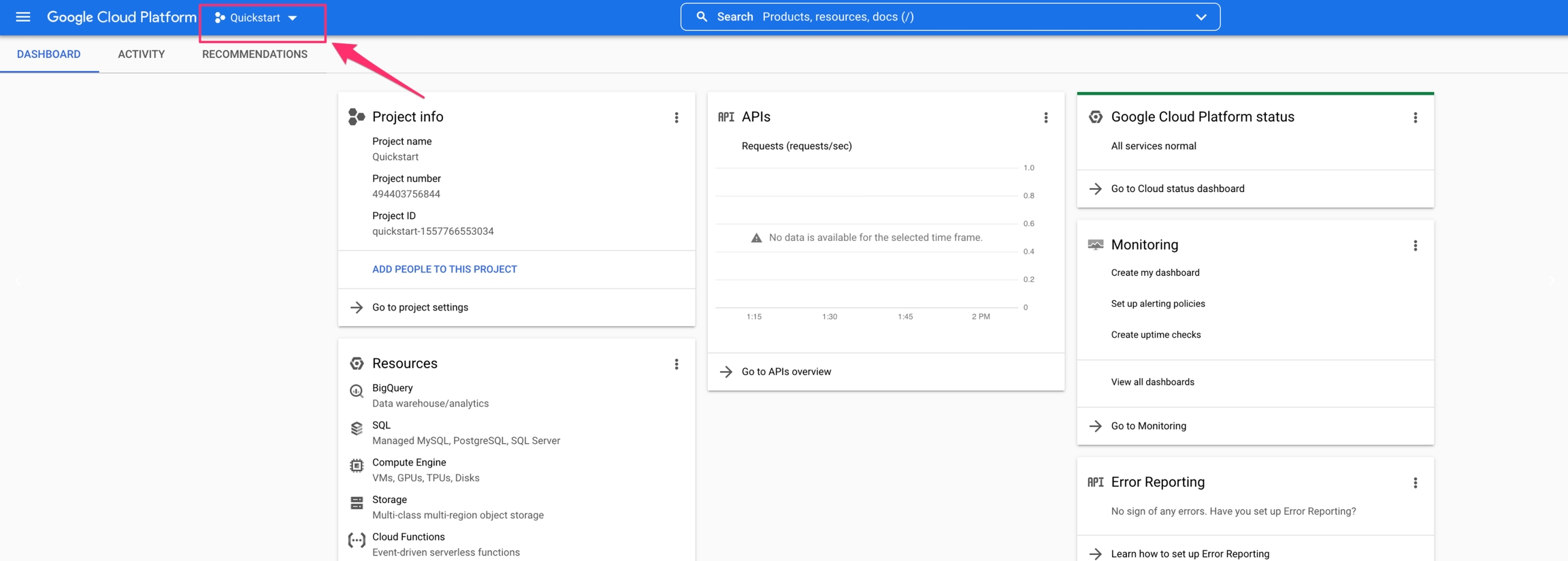Open Go to APIs overview link
This screenshot has width=1568, height=561.
coord(786,372)
